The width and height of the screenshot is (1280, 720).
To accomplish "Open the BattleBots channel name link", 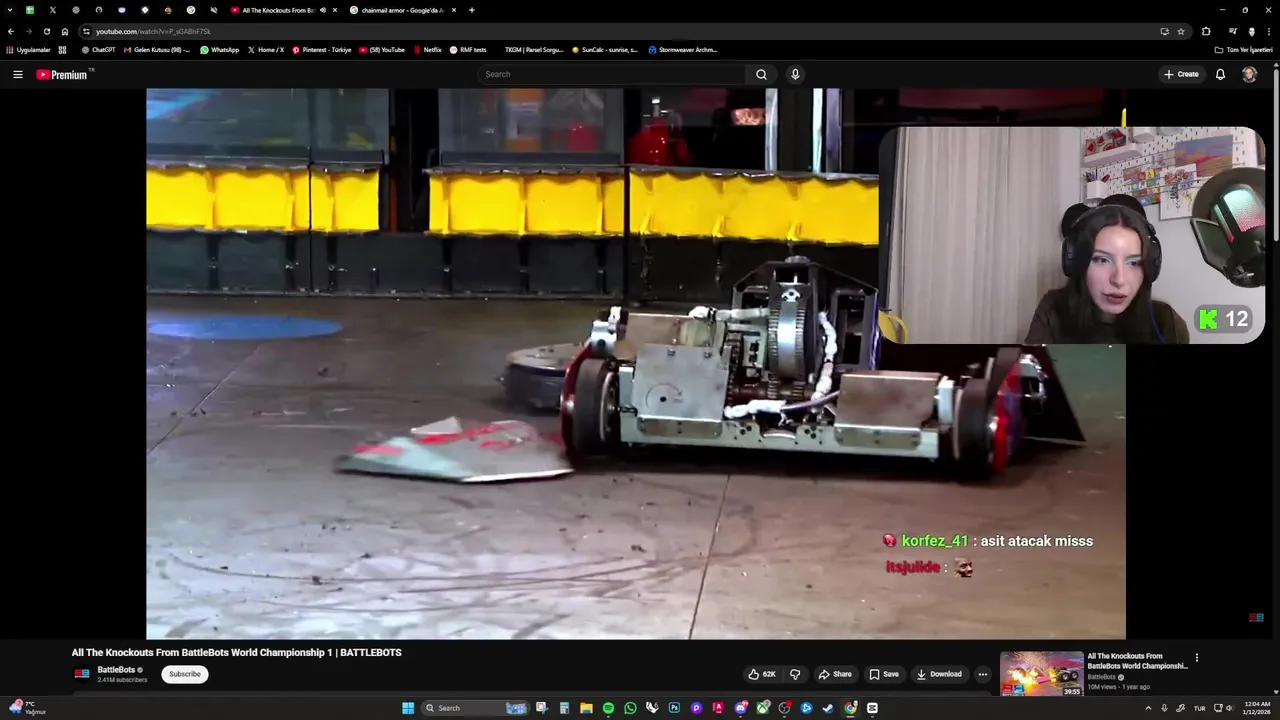I will [x=116, y=670].
